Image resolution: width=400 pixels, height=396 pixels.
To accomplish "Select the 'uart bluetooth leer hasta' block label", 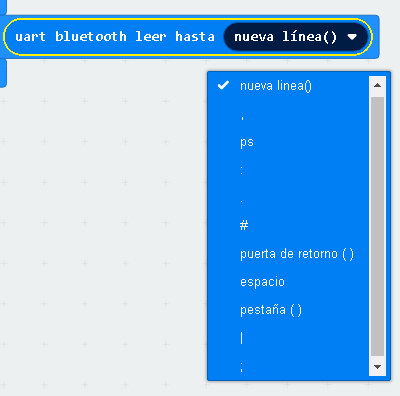I will click(x=115, y=37).
